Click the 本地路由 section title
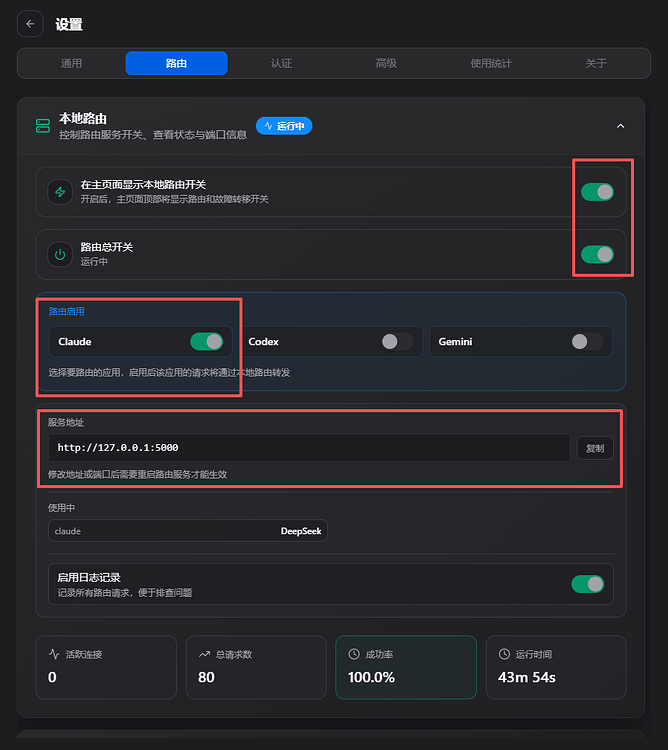 [x=83, y=118]
